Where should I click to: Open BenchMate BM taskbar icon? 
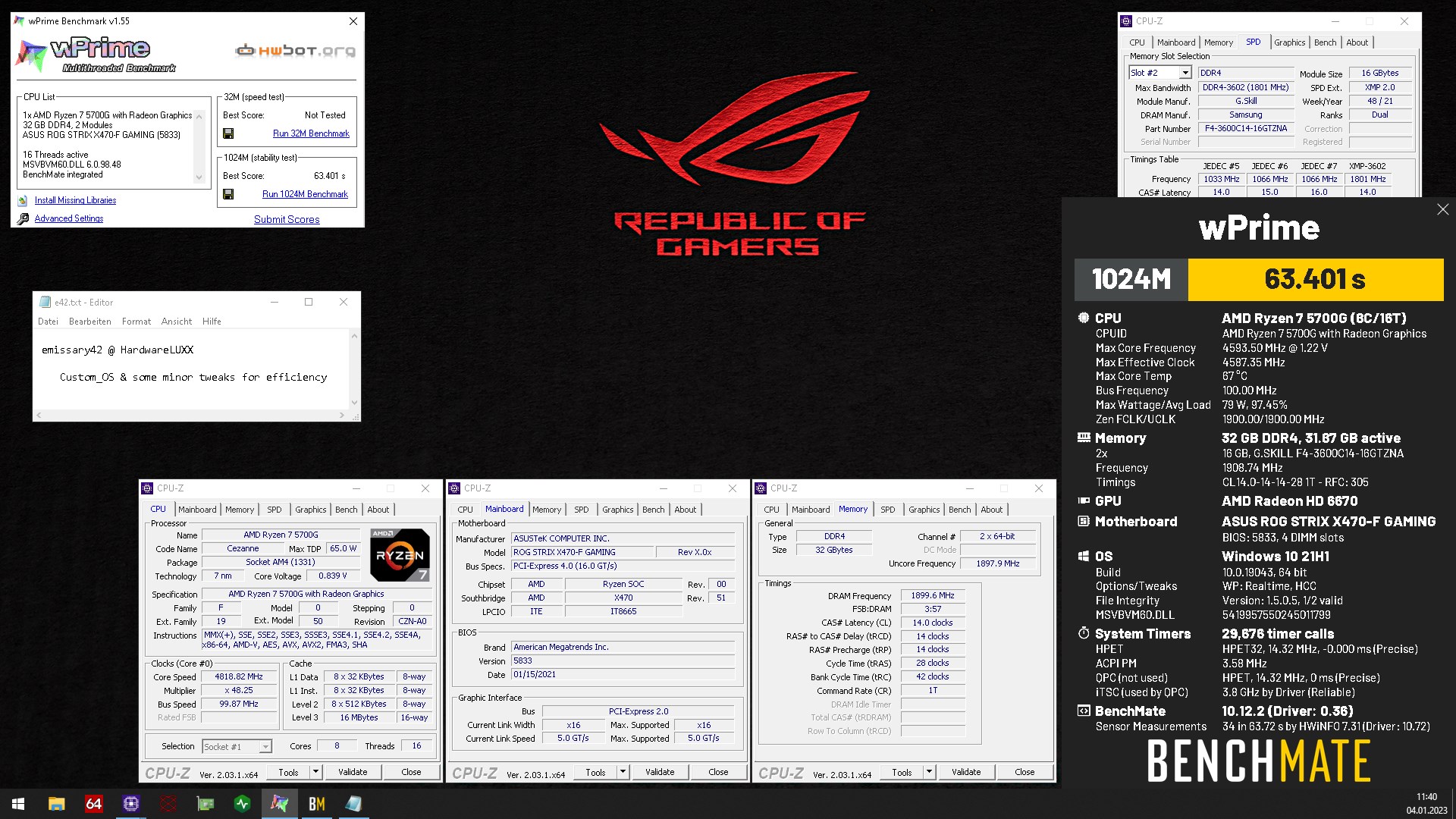coord(316,804)
